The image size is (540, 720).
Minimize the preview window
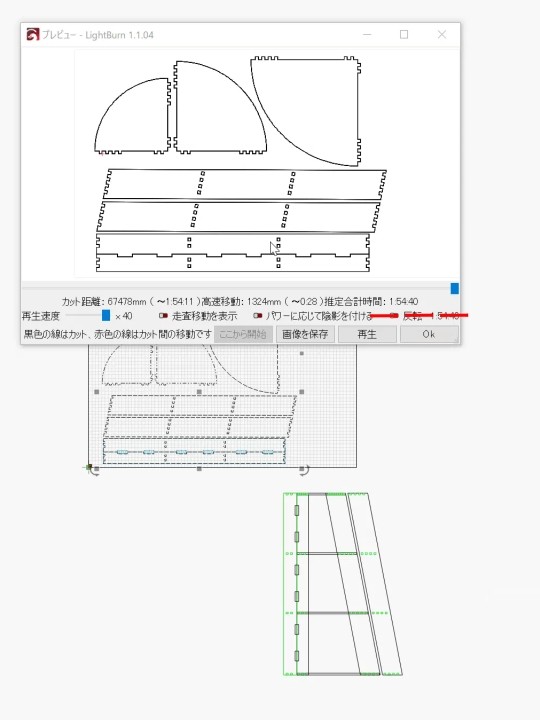[367, 34]
